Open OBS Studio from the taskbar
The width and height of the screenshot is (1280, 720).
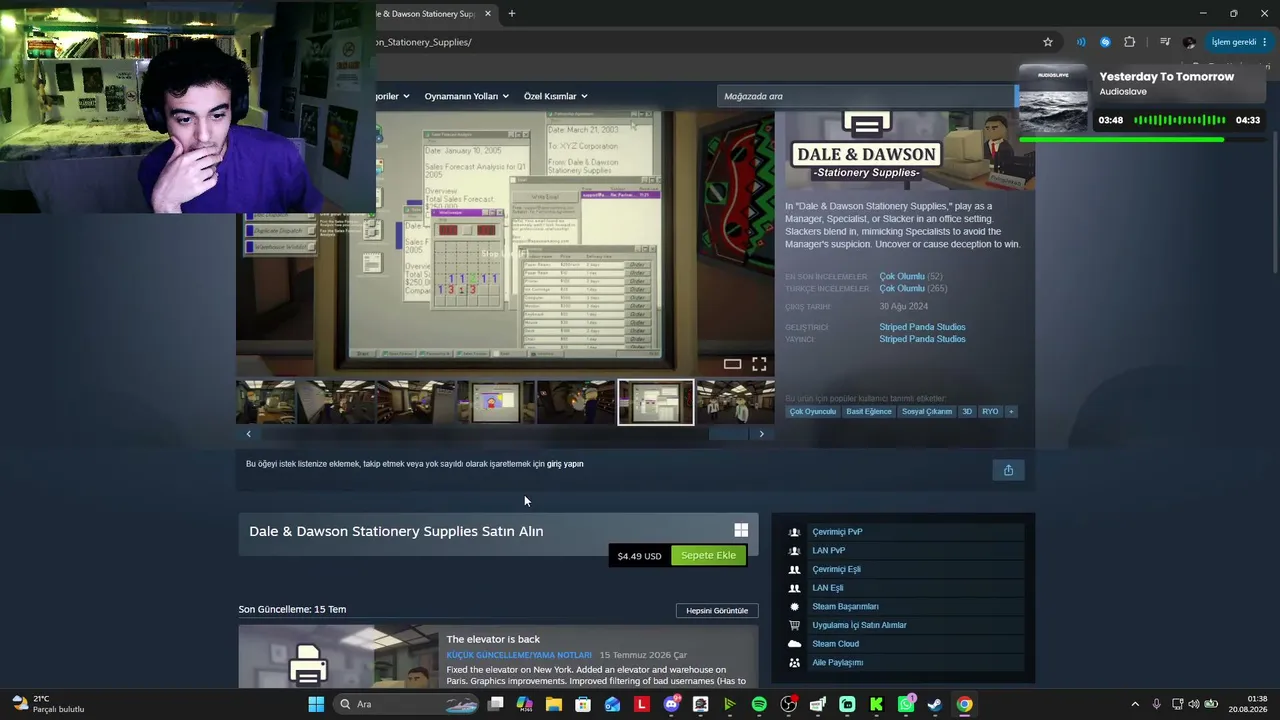[788, 704]
